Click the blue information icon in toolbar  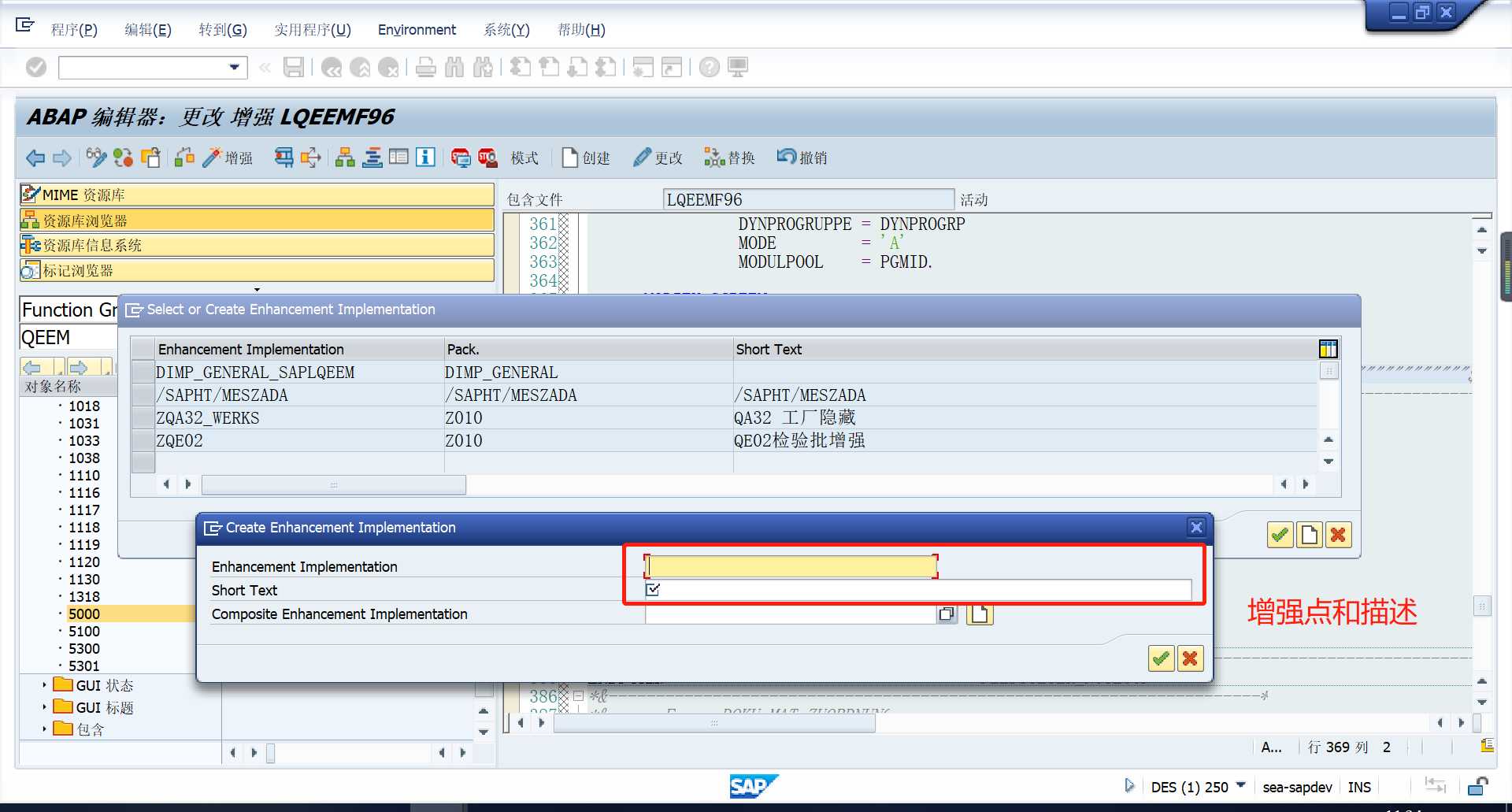coord(425,158)
